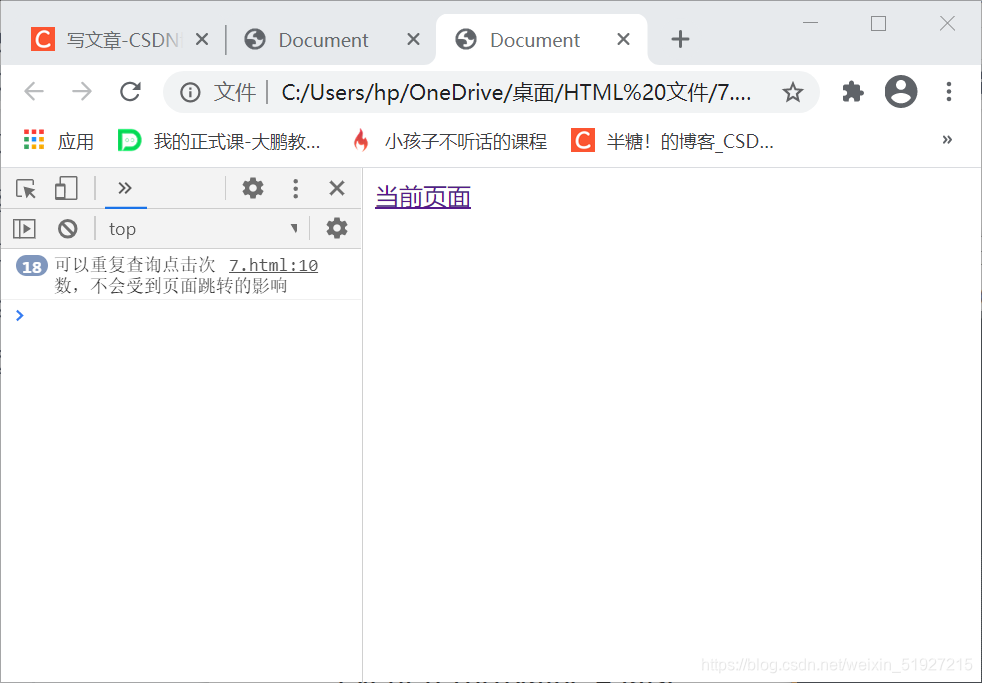Expand hidden DevTools panels with the chevron
982x683 pixels.
(x=125, y=188)
